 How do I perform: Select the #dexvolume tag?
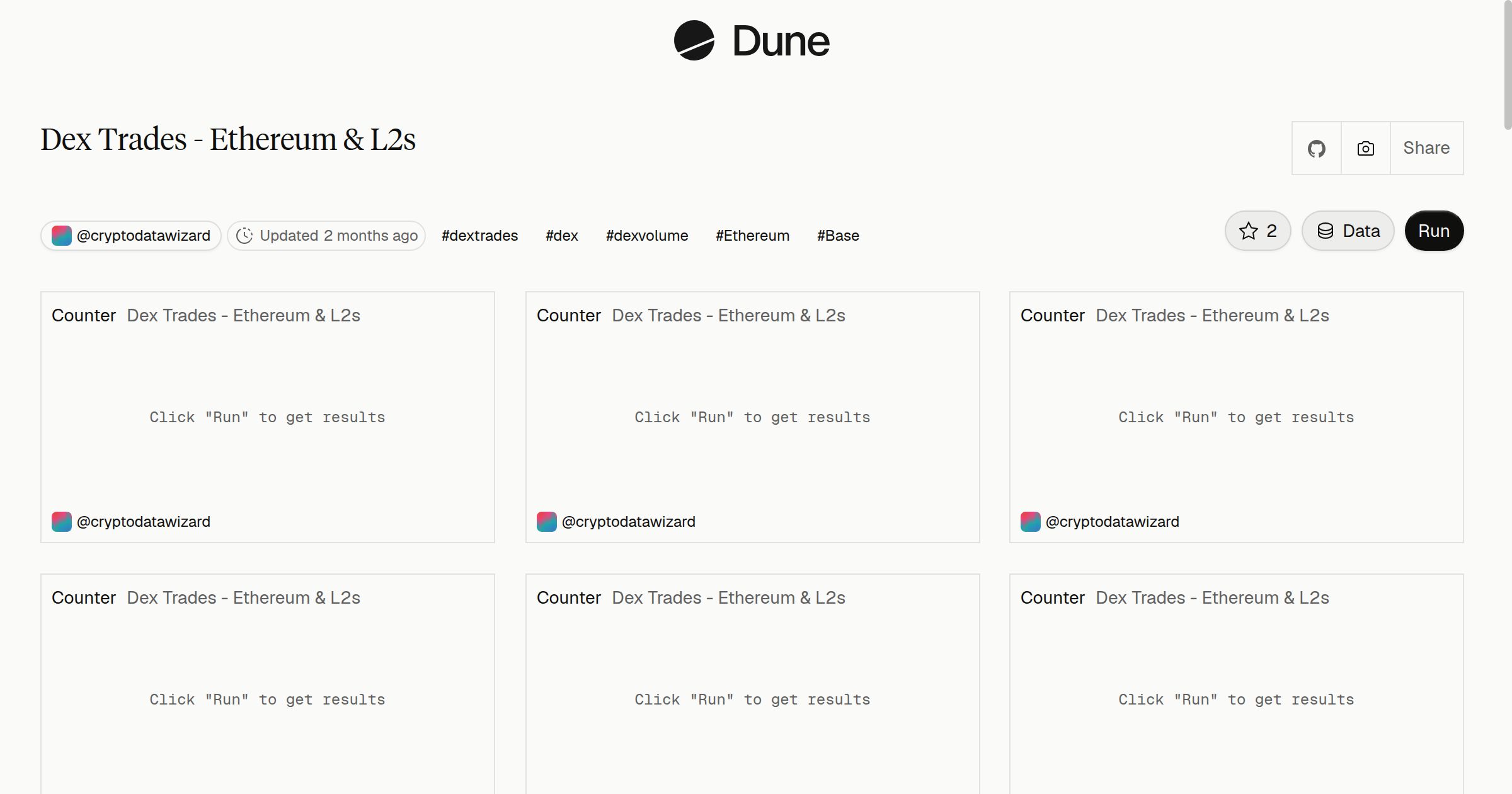tap(647, 236)
